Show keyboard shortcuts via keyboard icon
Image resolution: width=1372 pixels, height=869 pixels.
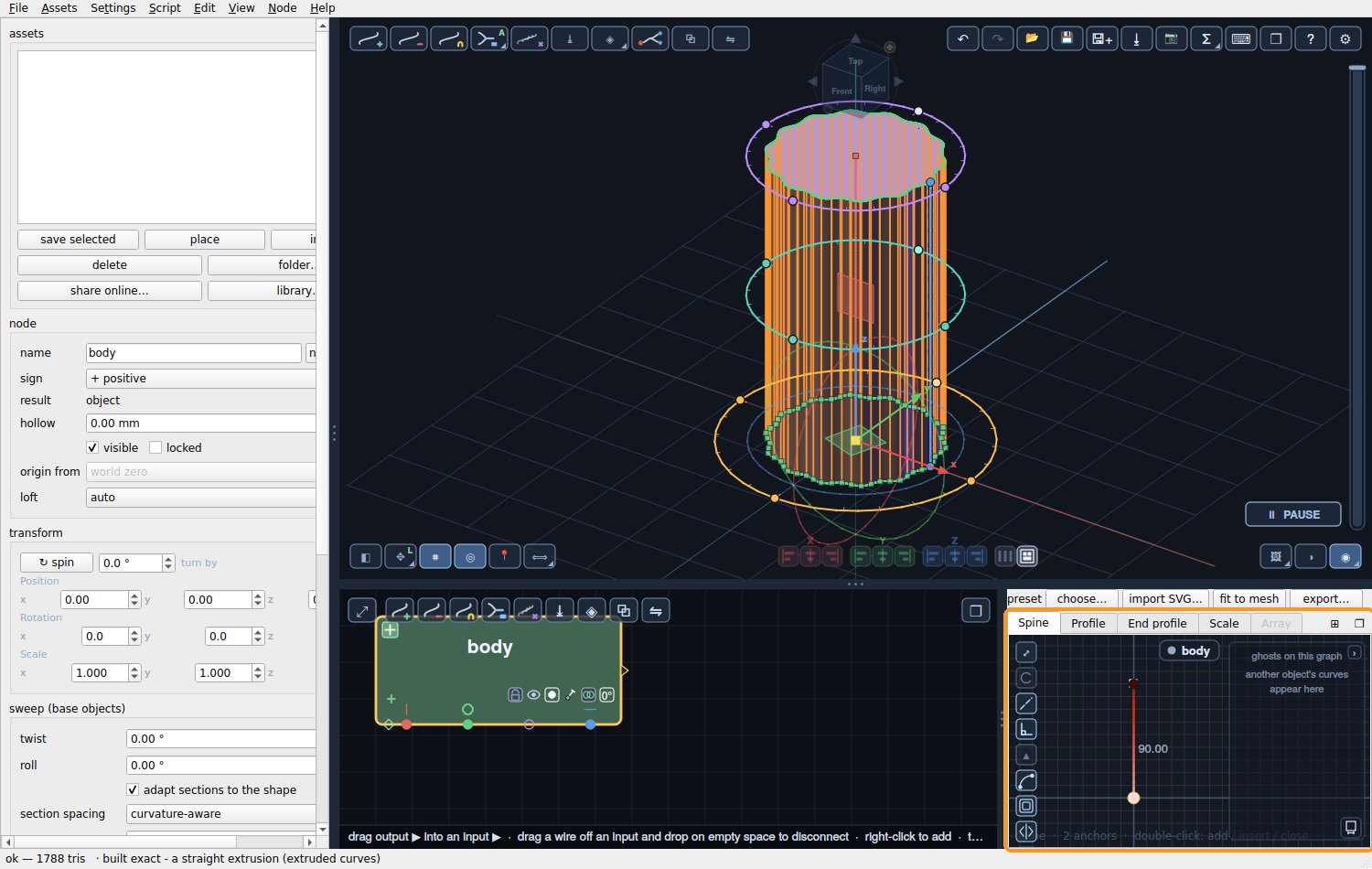pyautogui.click(x=1240, y=38)
